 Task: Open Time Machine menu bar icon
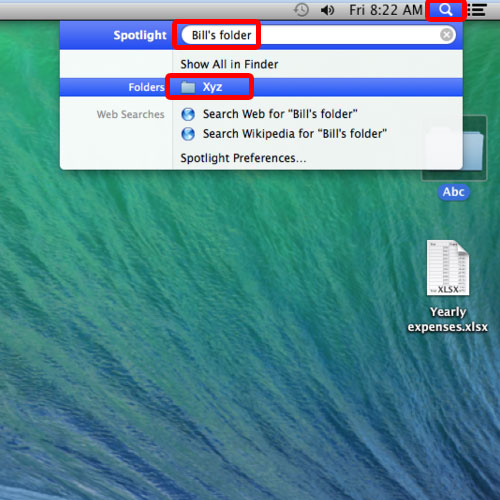(301, 10)
